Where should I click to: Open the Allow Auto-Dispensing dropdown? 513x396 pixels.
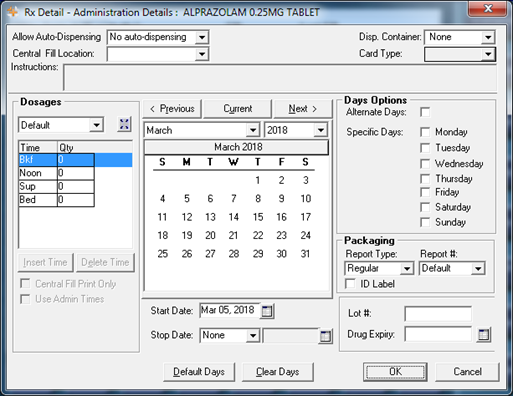pyautogui.click(x=202, y=37)
